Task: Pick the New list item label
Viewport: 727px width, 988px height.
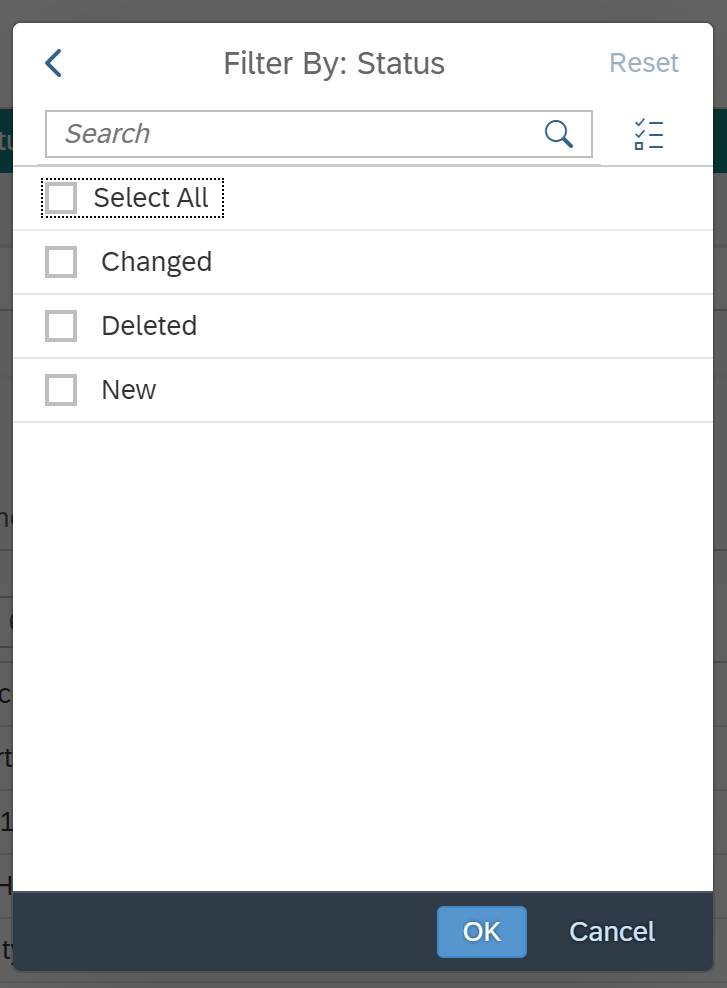Action: click(129, 390)
